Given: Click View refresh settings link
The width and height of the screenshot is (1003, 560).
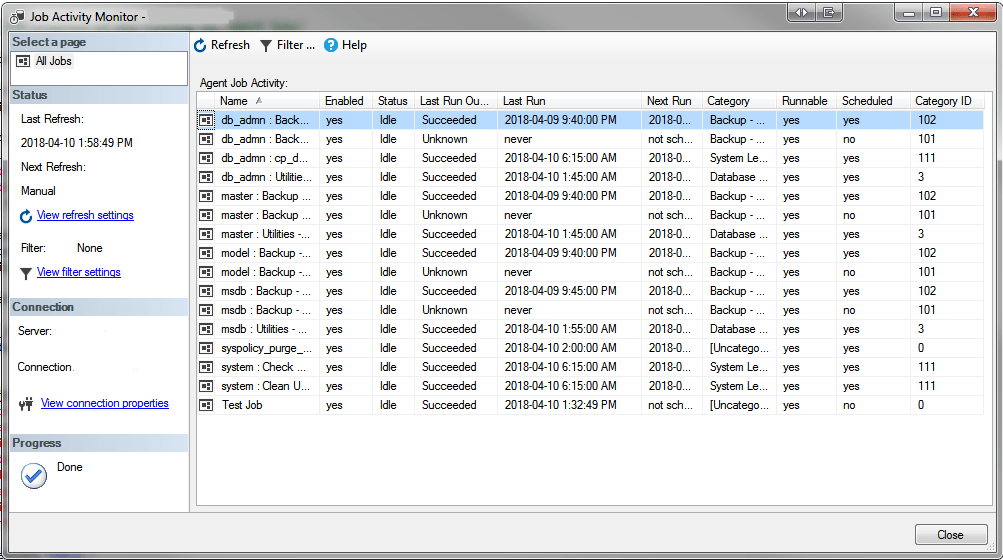Looking at the screenshot, I should coord(85,215).
